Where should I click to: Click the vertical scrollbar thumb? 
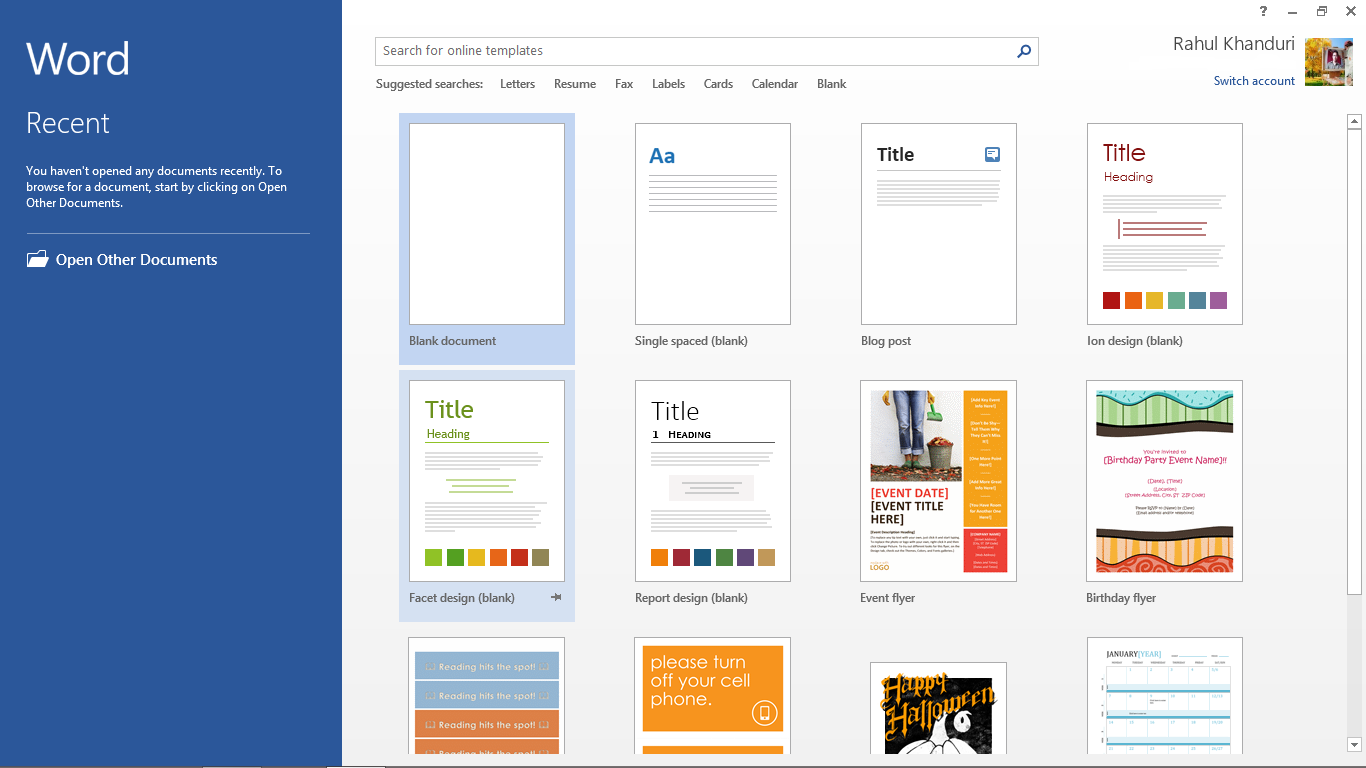pos(1355,362)
